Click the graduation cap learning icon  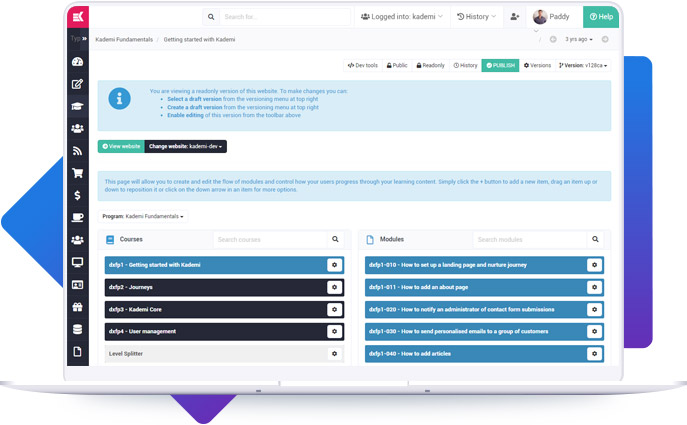point(77,106)
